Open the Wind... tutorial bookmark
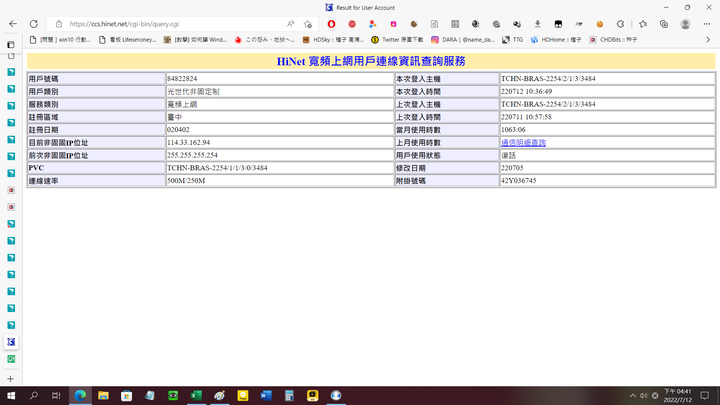Screen dimensions: 720x405 point(195,40)
